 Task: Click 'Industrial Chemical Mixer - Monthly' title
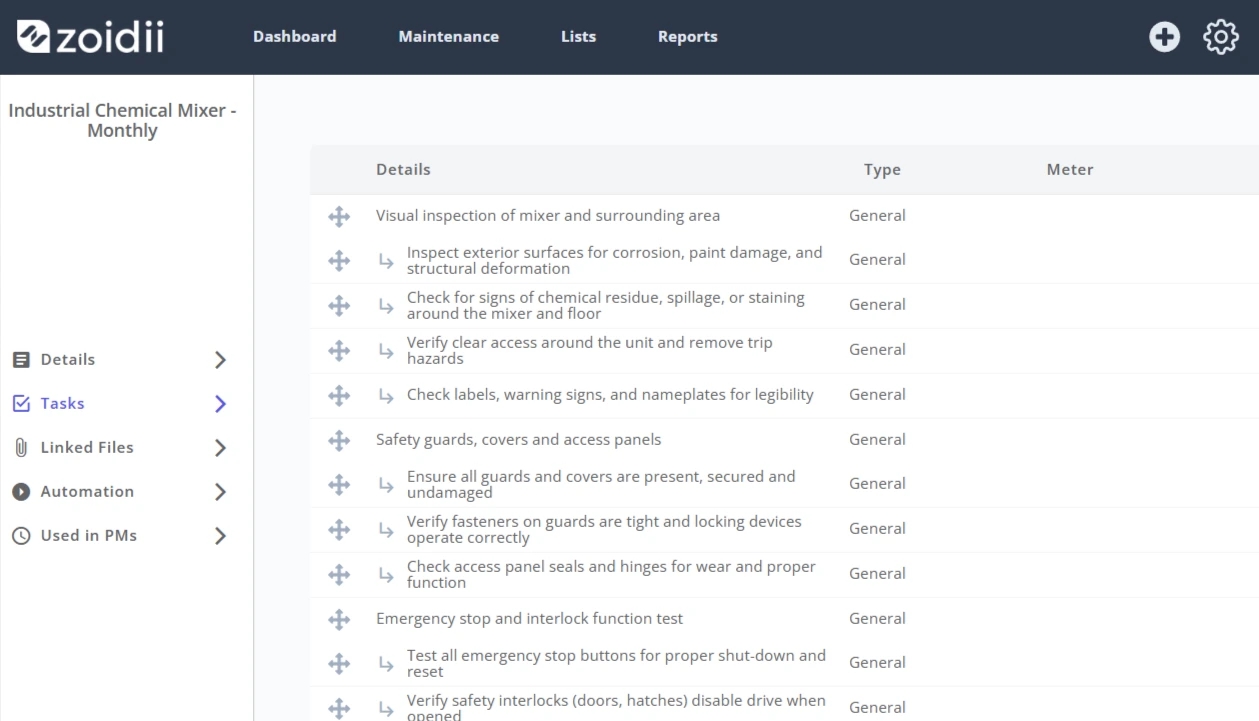click(123, 121)
